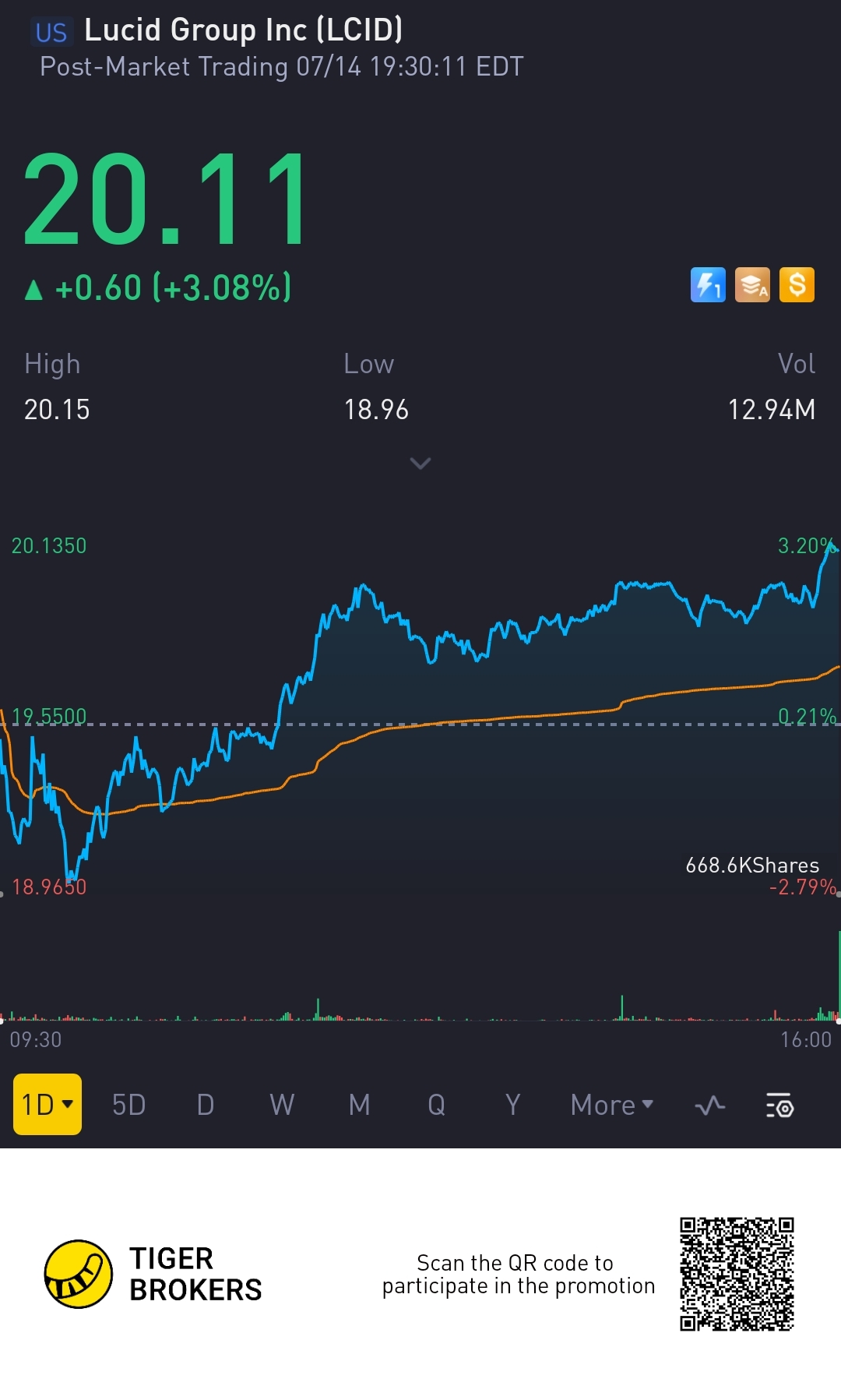
Task: Open the chart settings icon
Action: click(779, 1106)
